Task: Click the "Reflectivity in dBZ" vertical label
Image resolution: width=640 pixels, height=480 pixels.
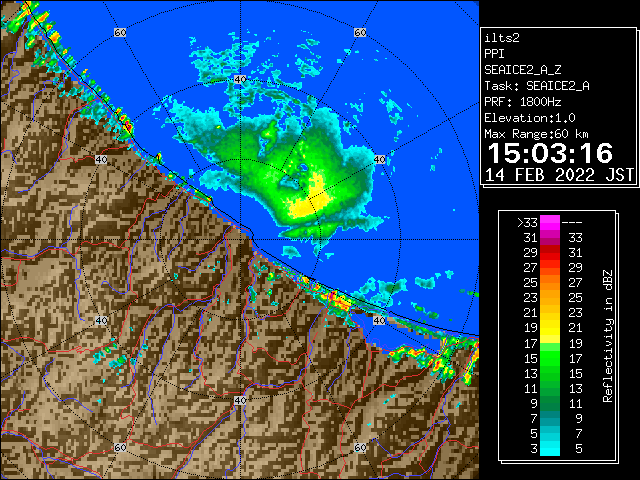Action: pyautogui.click(x=608, y=336)
